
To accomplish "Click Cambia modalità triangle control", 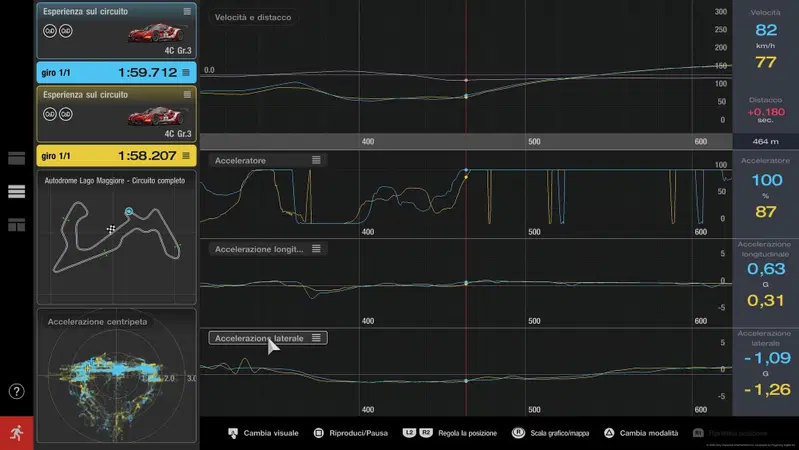I will (641, 433).
